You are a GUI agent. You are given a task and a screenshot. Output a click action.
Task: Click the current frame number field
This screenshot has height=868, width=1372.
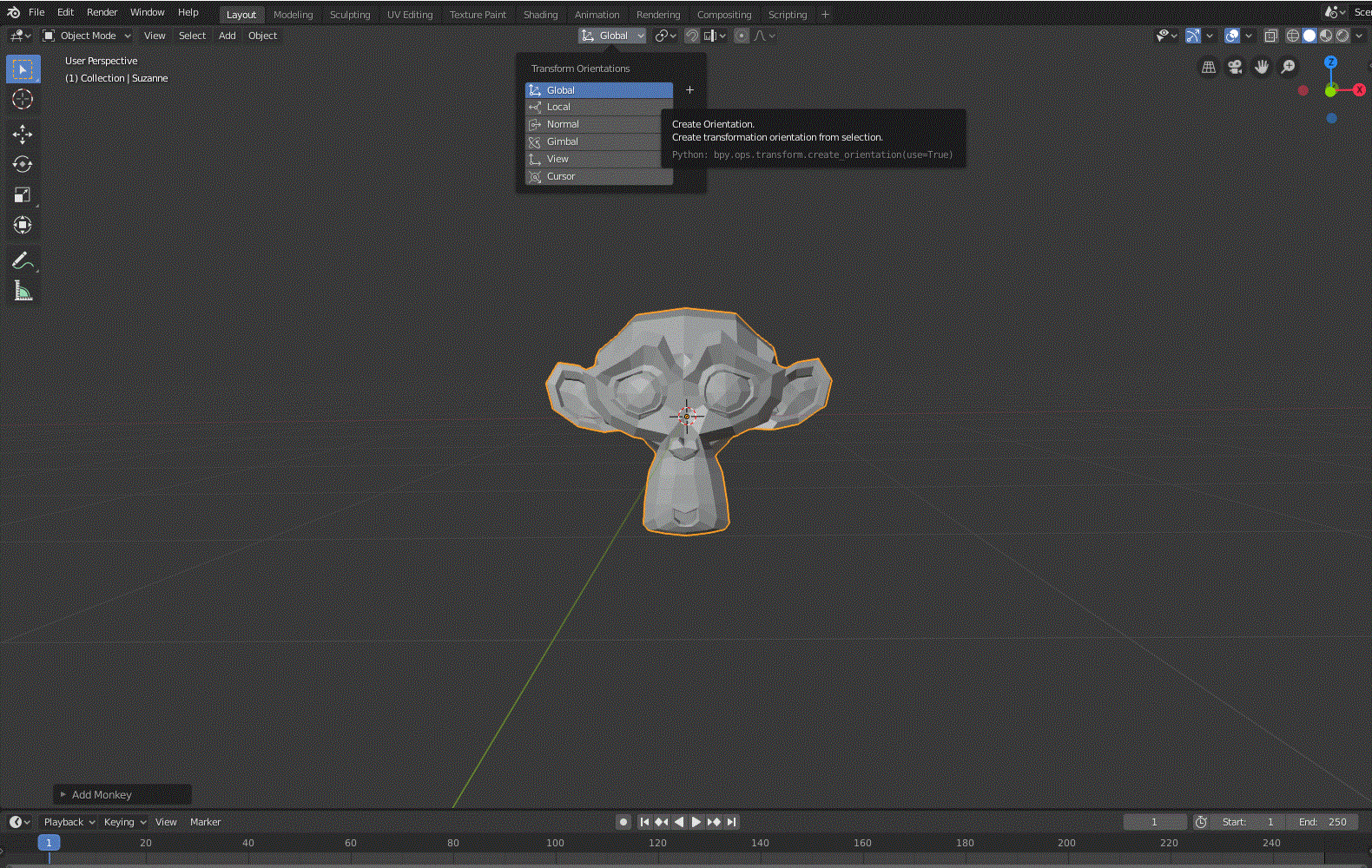coord(1155,822)
